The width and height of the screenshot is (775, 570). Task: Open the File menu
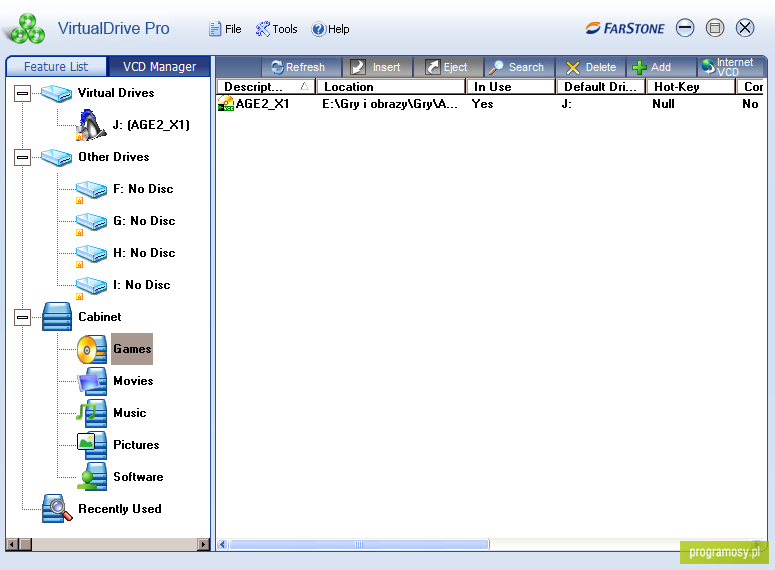click(x=225, y=29)
